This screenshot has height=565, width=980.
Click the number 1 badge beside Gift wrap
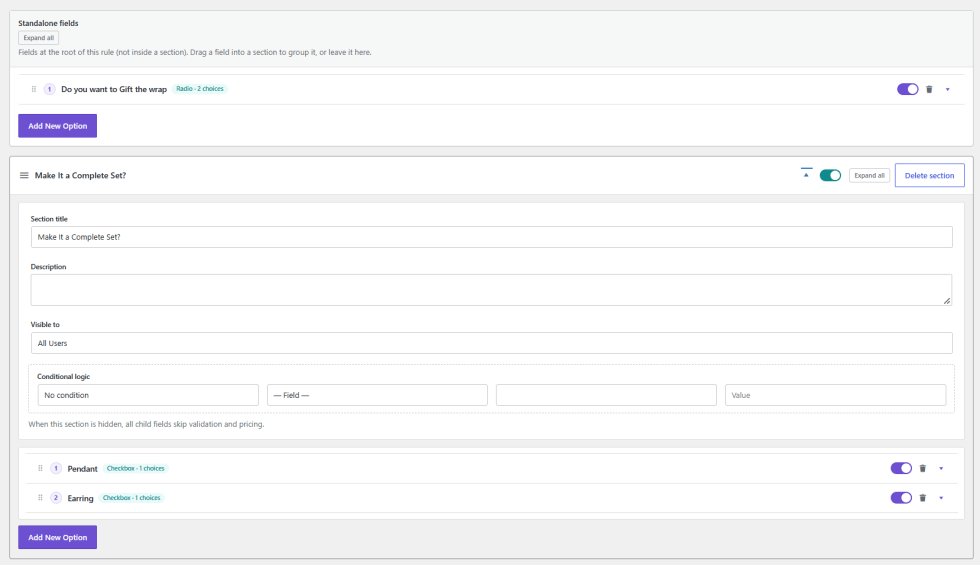click(x=49, y=89)
